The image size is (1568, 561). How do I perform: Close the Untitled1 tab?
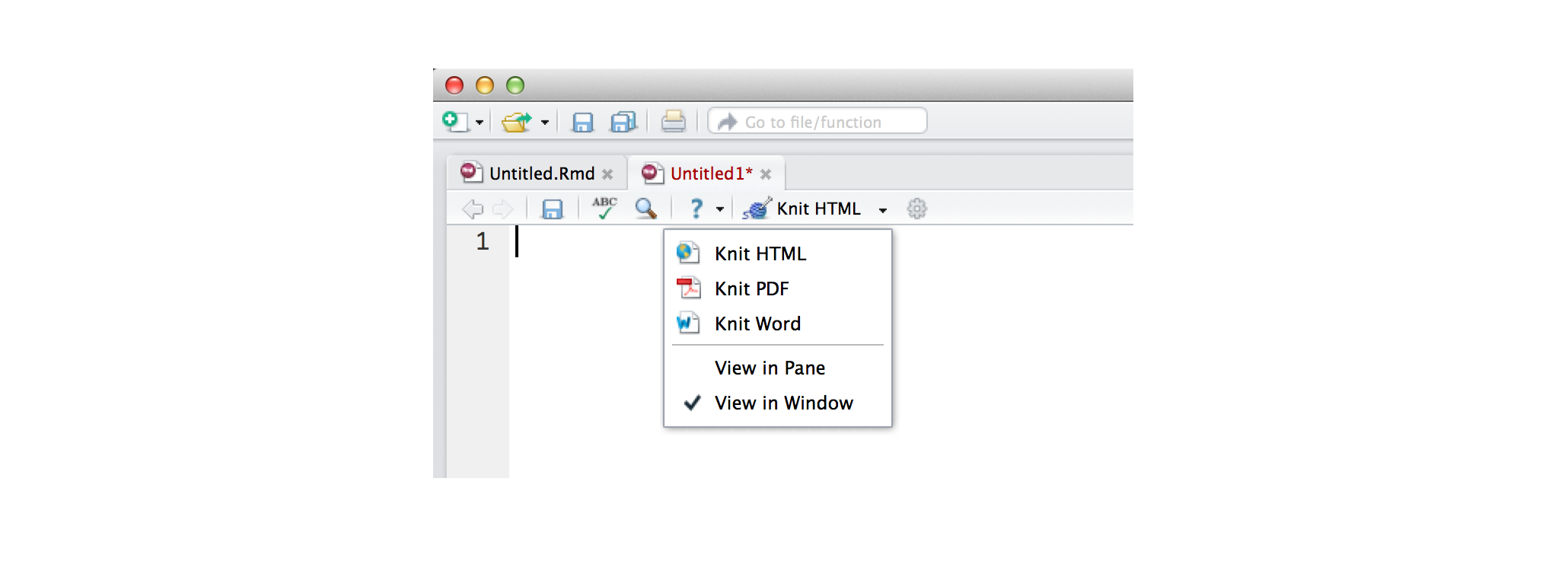766,174
